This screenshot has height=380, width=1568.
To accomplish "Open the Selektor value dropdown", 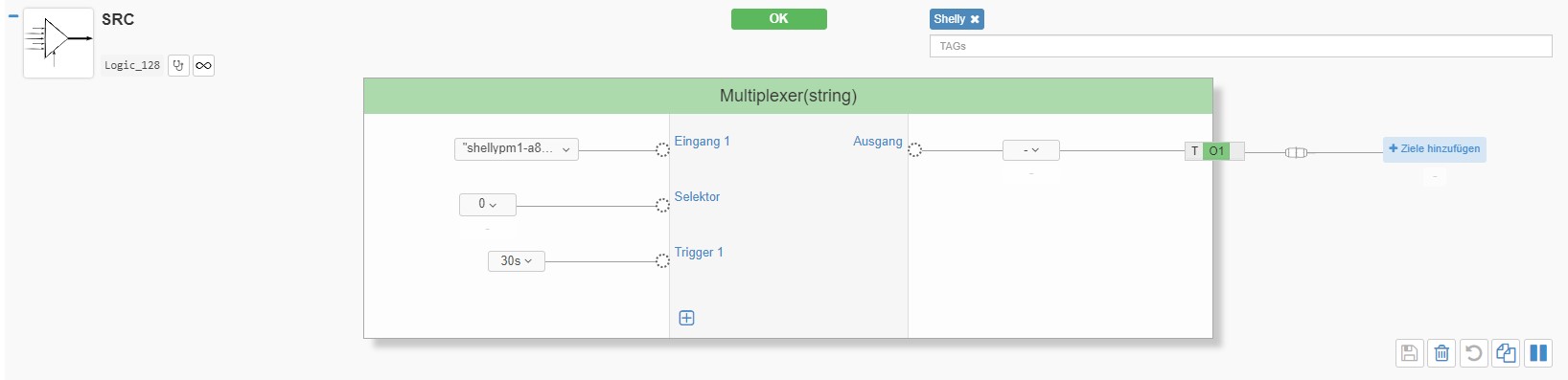I will click(x=487, y=204).
